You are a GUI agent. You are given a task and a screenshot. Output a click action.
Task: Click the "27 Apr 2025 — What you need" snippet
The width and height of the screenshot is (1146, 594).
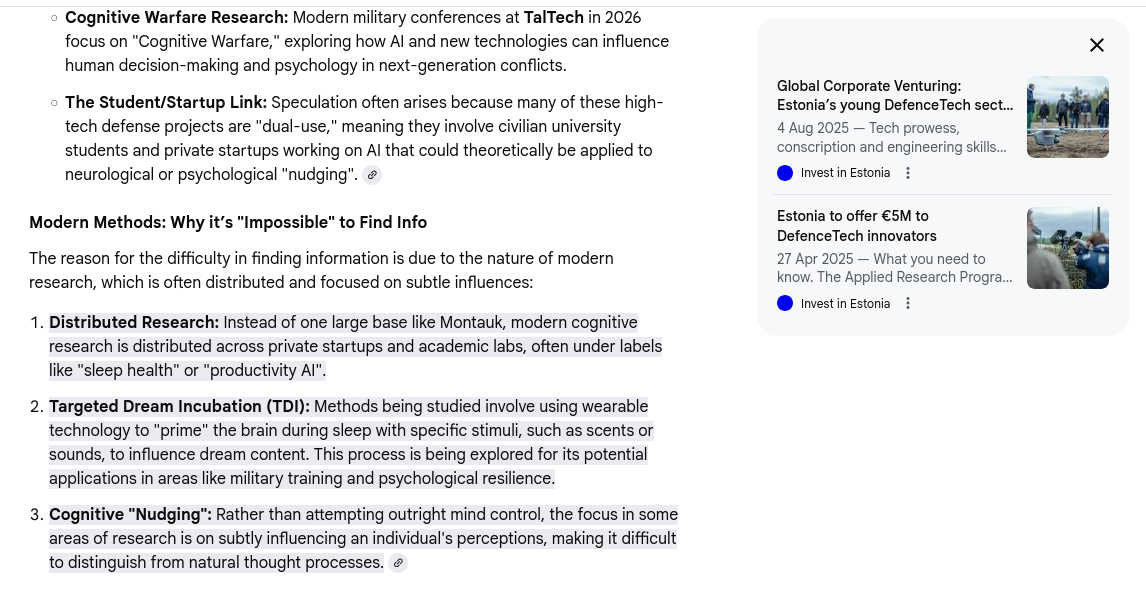[894, 268]
